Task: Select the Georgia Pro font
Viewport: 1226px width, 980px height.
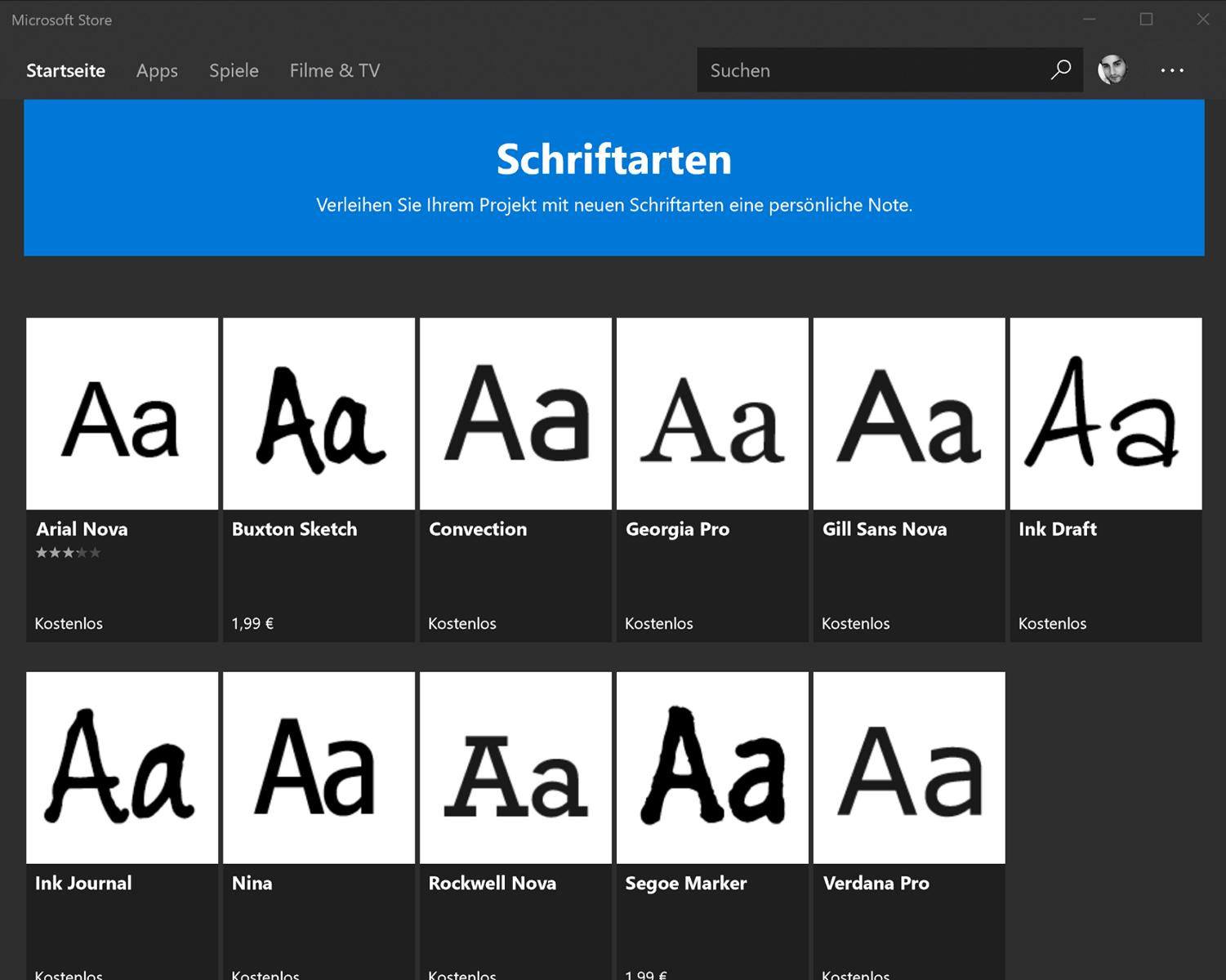Action: (711, 414)
